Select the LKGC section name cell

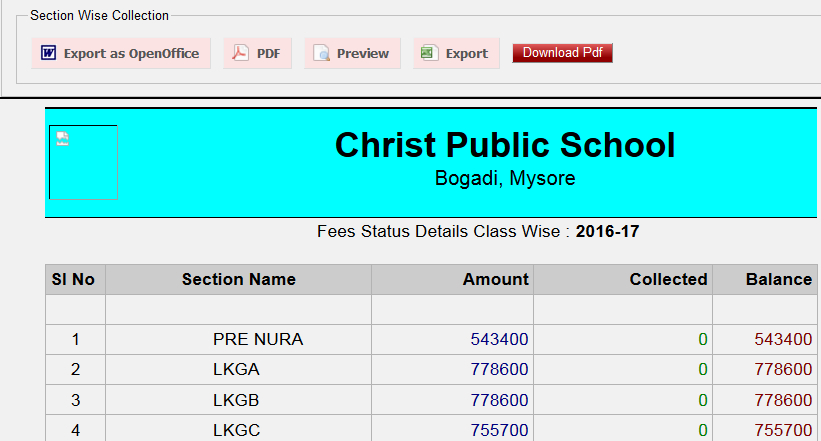click(236, 430)
